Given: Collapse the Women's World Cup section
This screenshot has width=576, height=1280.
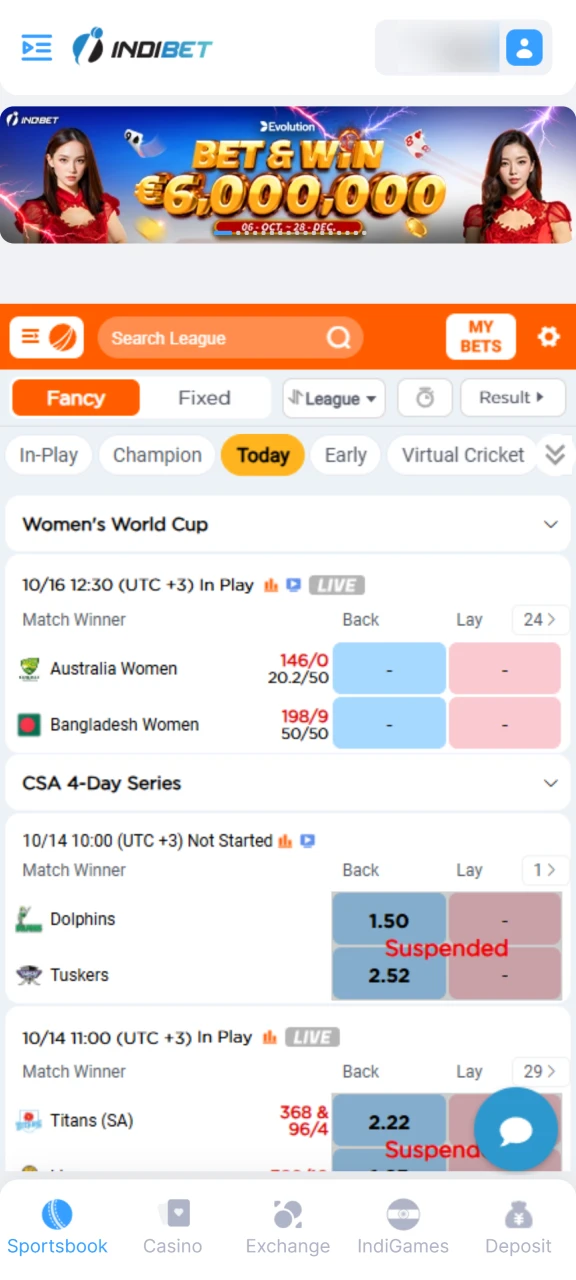Looking at the screenshot, I should coord(550,524).
